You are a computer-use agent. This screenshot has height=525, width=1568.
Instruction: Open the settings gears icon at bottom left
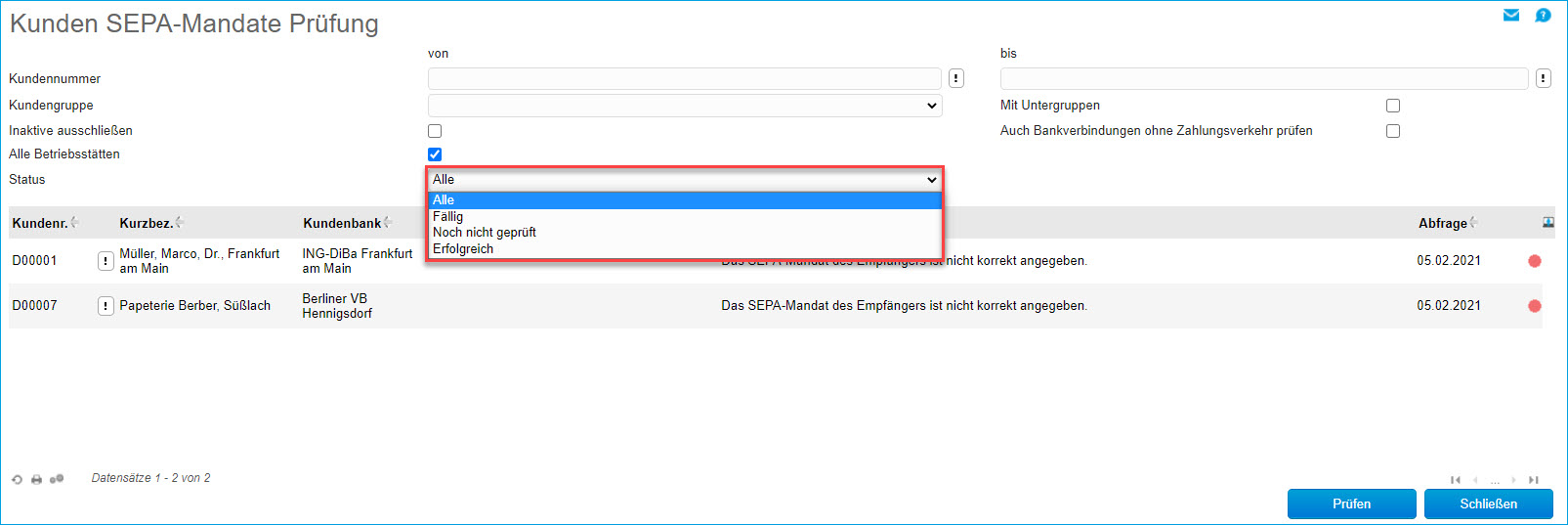57,479
